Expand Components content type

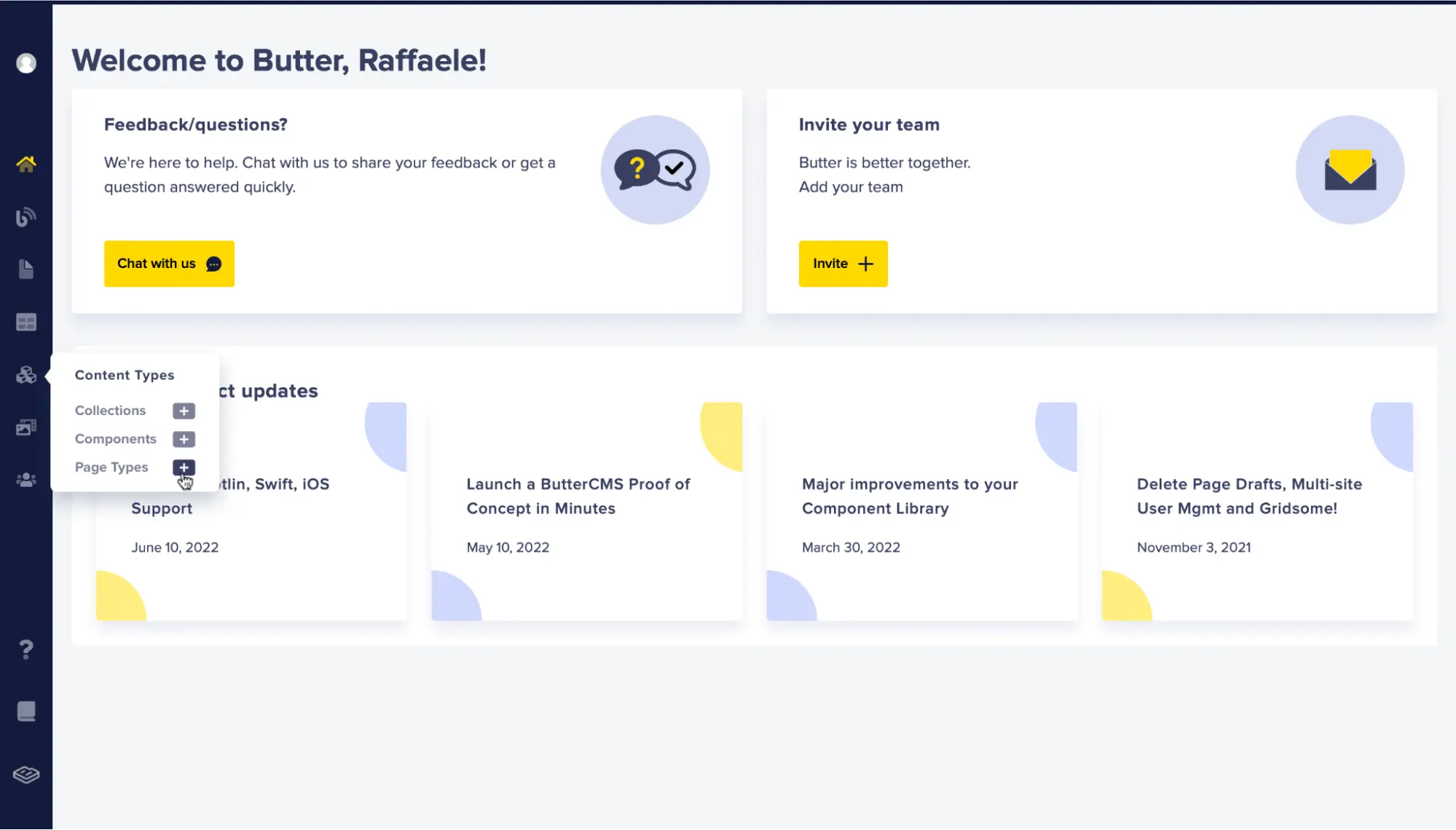[184, 439]
